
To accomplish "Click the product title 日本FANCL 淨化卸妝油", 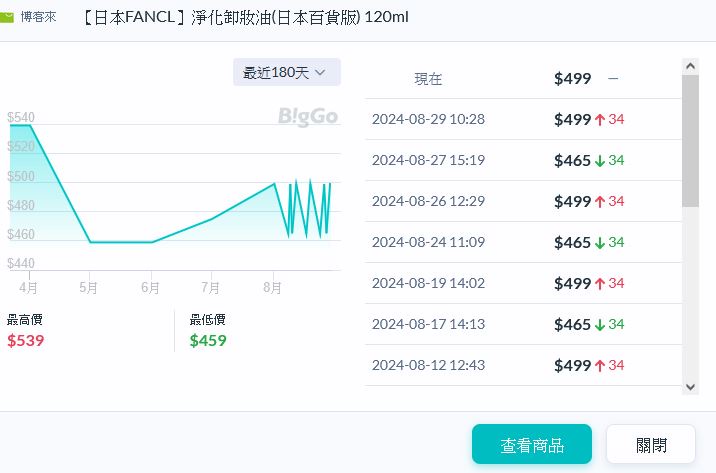I will (x=246, y=18).
